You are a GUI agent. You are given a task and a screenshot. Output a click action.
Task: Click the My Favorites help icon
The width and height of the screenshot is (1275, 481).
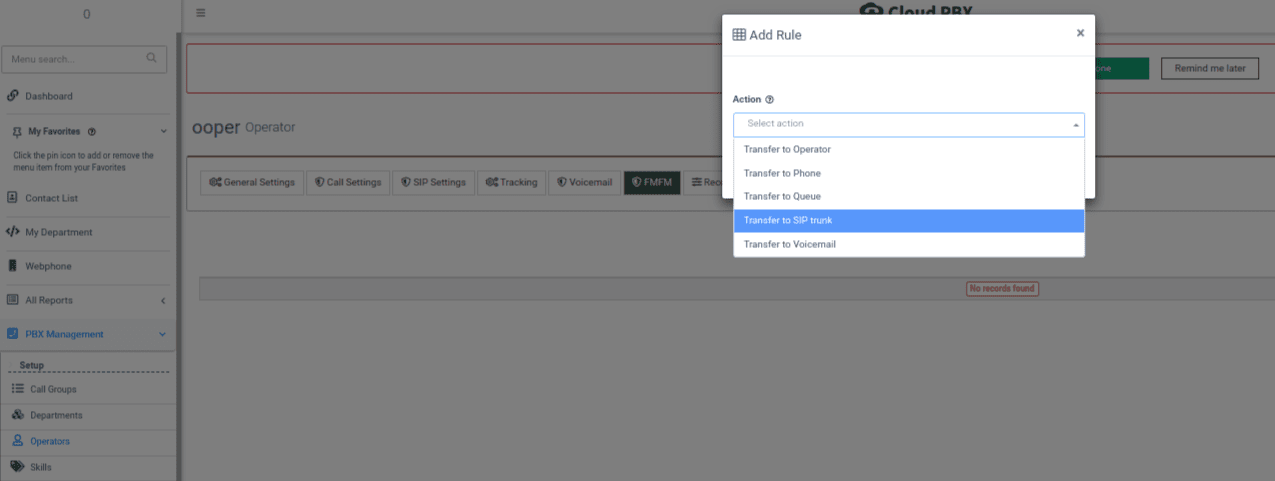tap(92, 131)
